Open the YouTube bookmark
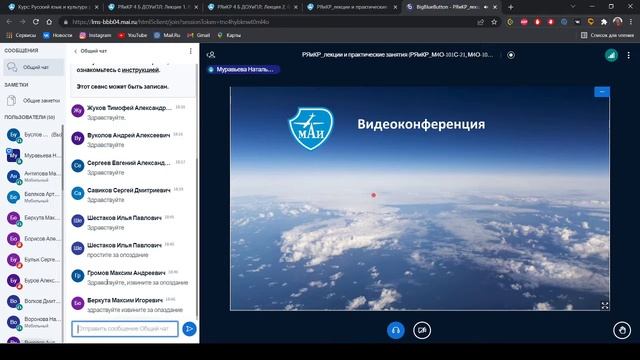 coord(132,36)
